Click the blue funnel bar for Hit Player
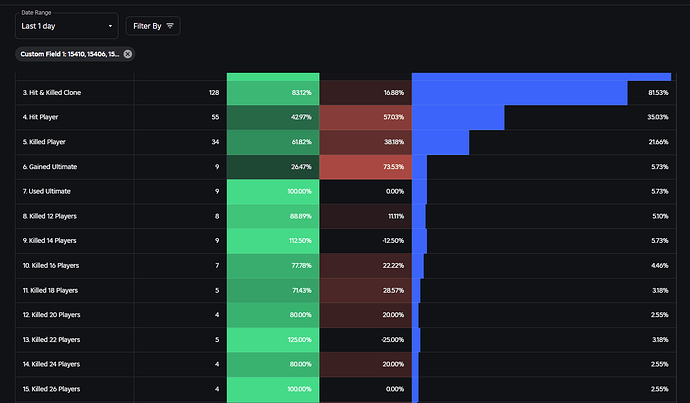Viewport: 690px width, 403px height. (x=458, y=117)
